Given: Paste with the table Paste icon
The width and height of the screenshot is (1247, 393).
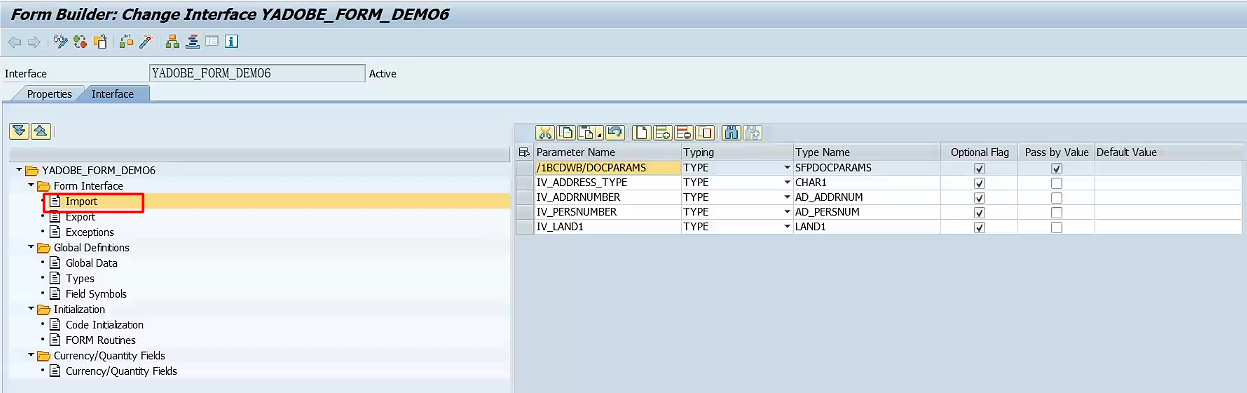Looking at the screenshot, I should click(x=587, y=132).
